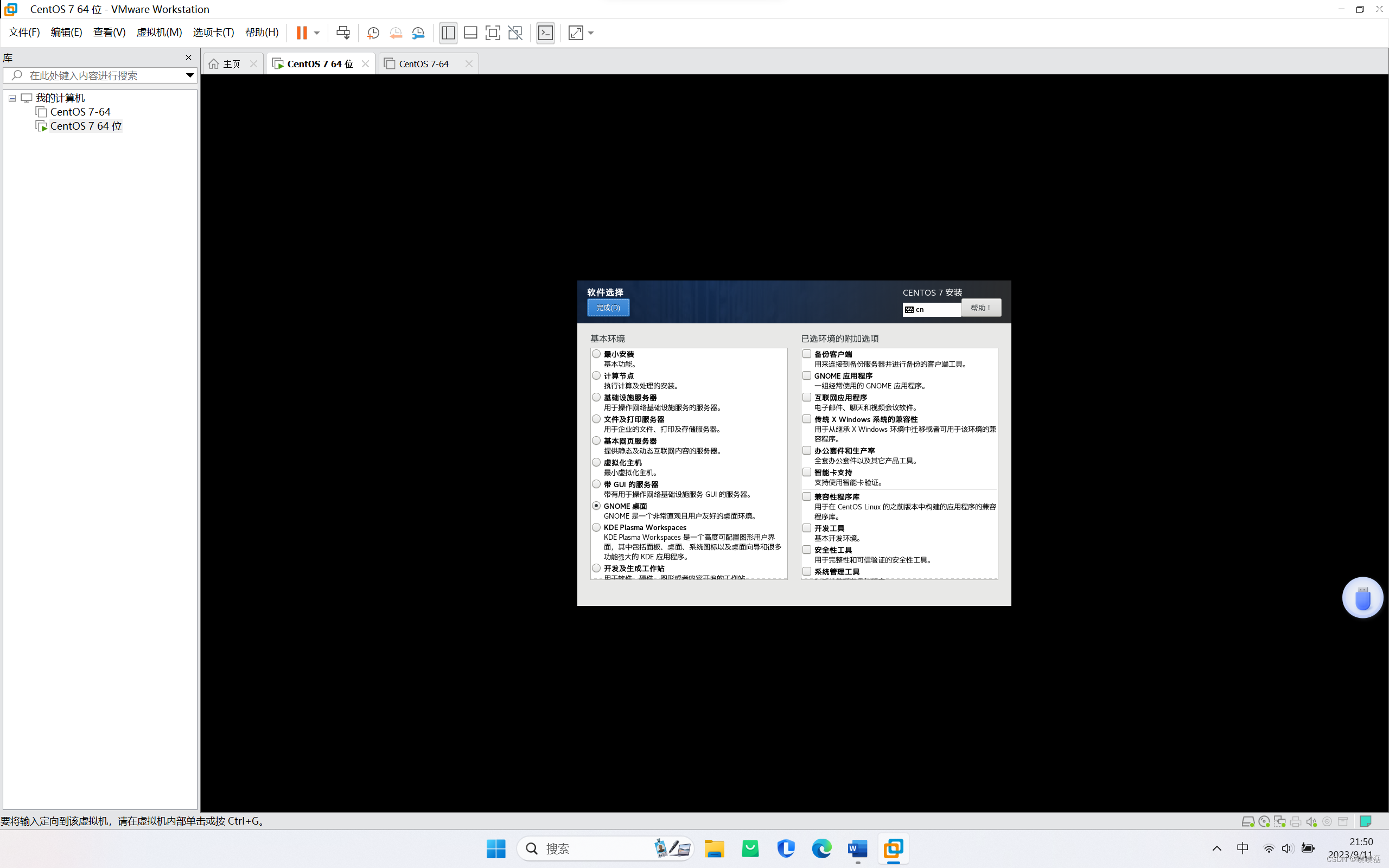Toggle Unity mode icon

[x=515, y=33]
